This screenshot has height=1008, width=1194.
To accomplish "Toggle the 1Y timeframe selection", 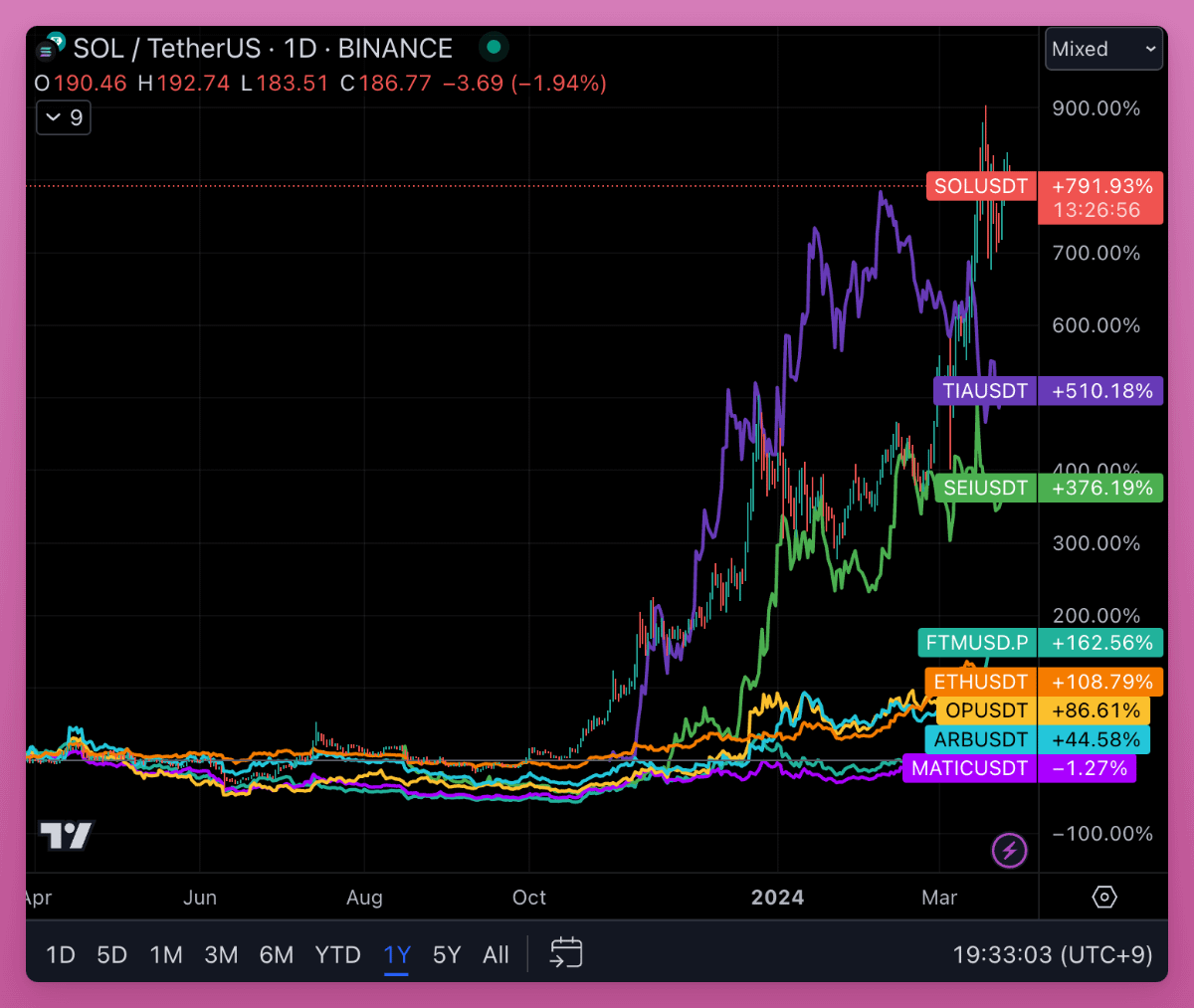I will coord(396,953).
